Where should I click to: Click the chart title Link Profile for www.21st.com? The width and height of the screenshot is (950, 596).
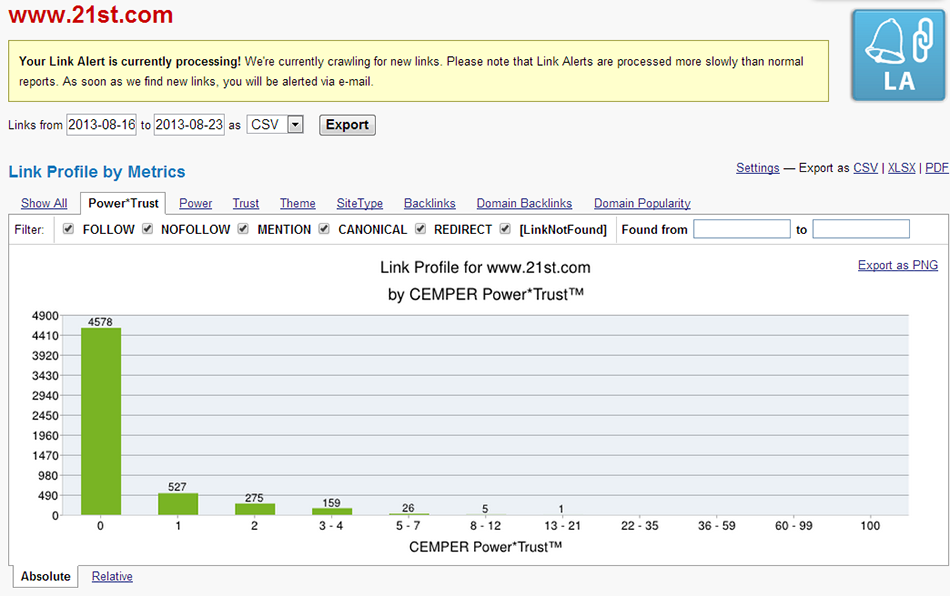click(x=485, y=268)
